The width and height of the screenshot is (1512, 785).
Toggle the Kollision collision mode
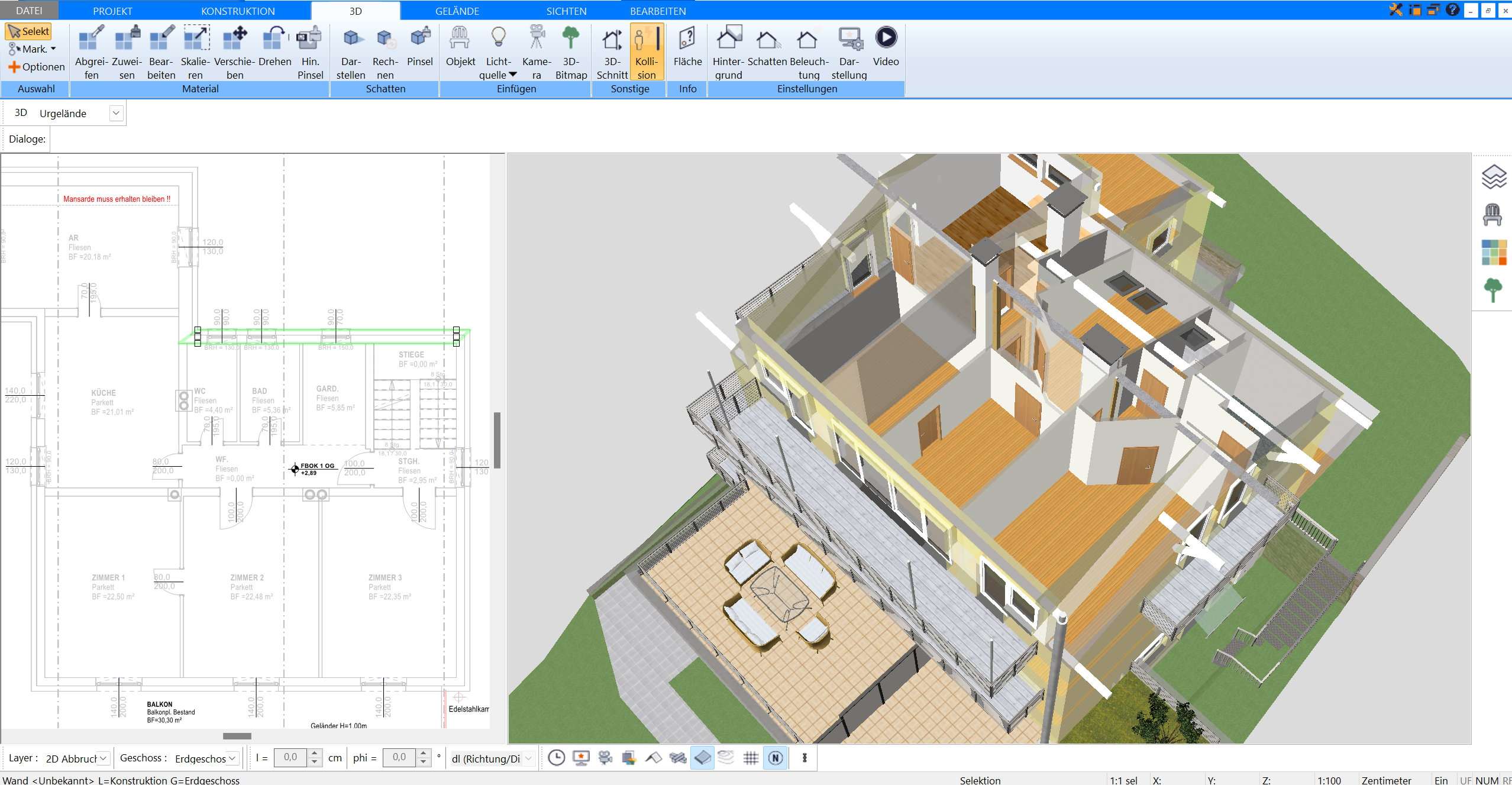[x=647, y=52]
